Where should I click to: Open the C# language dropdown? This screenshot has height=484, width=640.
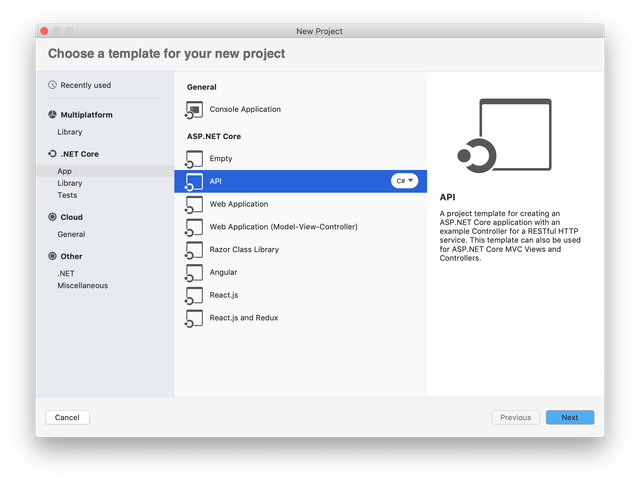[x=404, y=181]
